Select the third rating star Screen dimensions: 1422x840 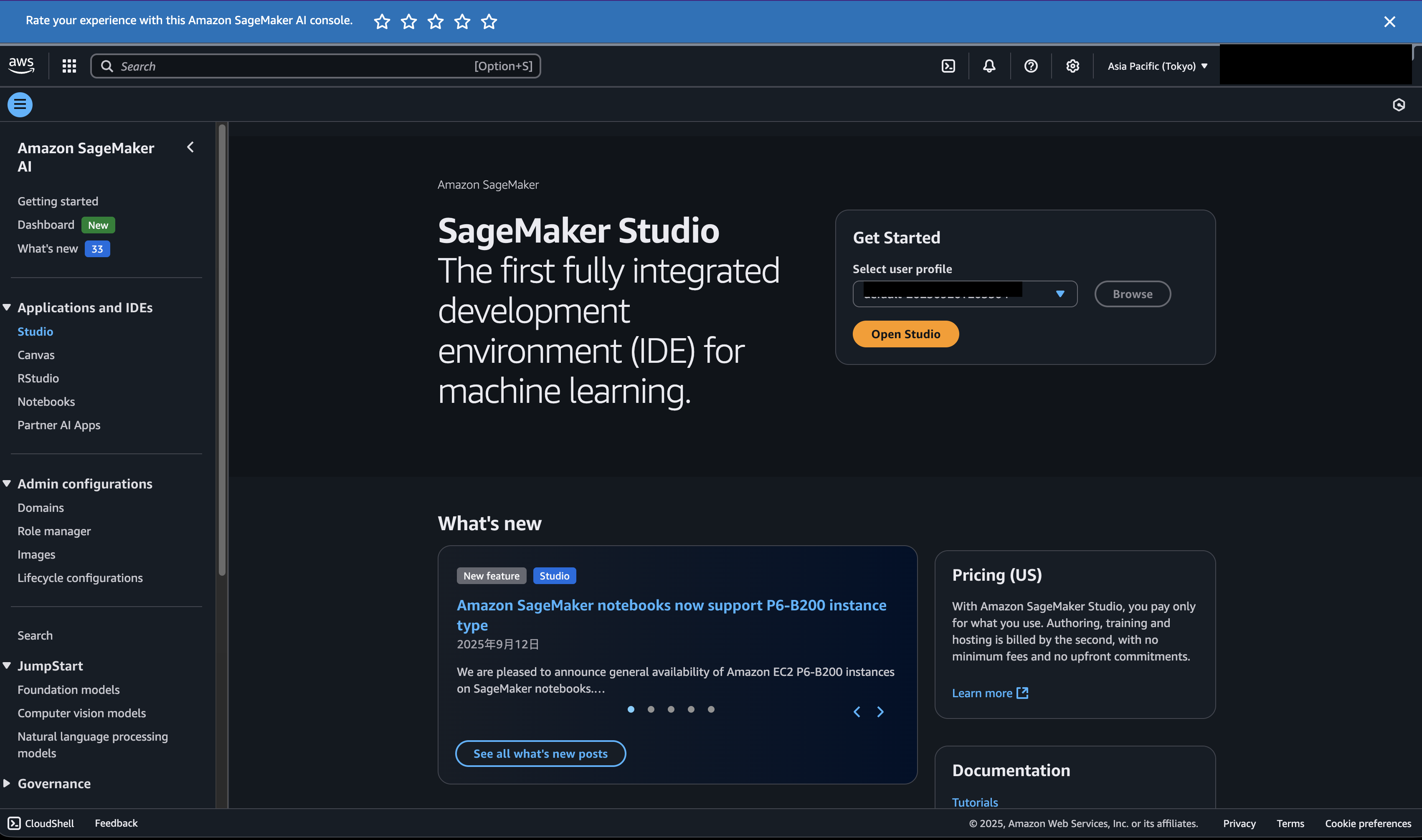(x=435, y=22)
